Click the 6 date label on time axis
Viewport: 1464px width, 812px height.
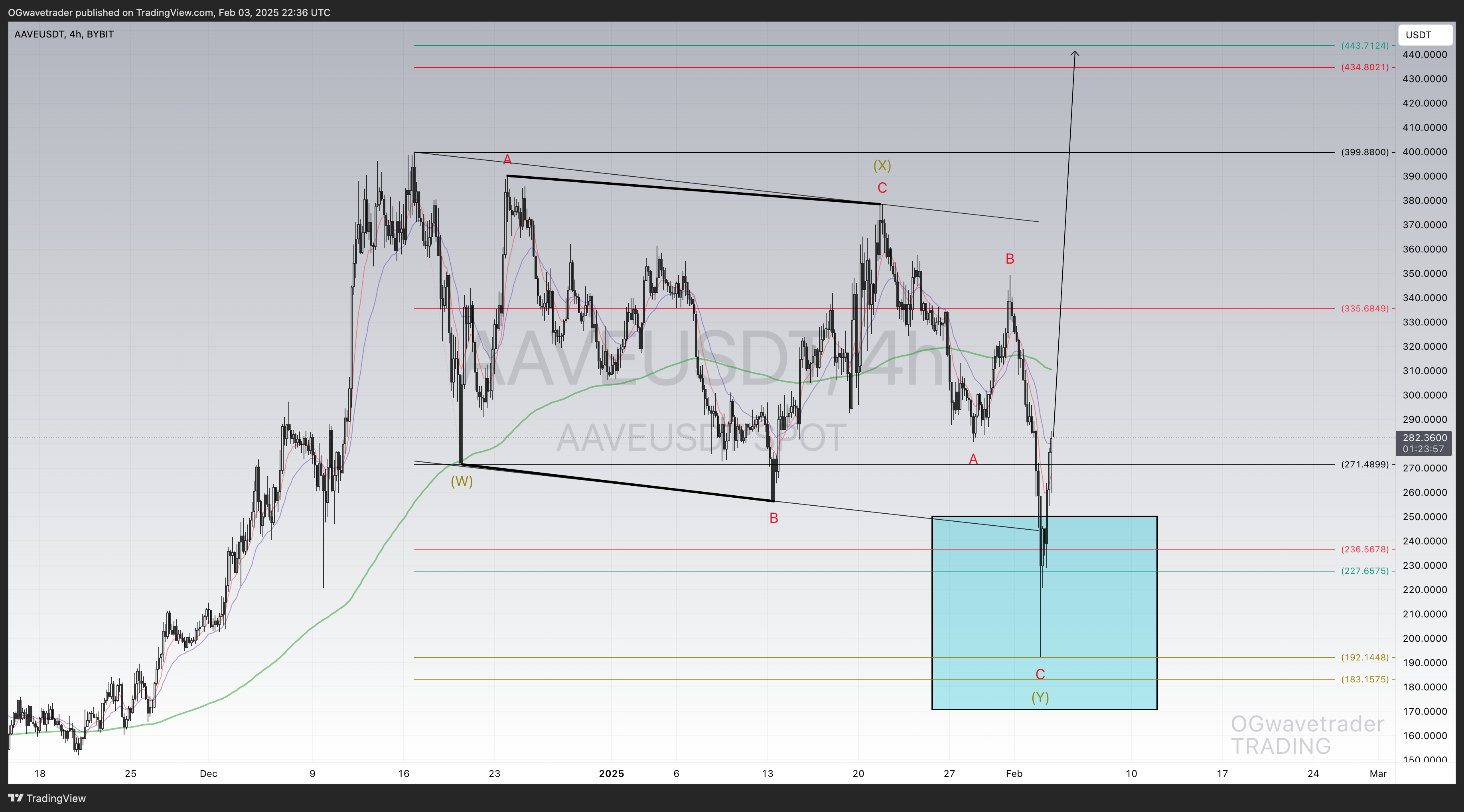pyautogui.click(x=676, y=773)
